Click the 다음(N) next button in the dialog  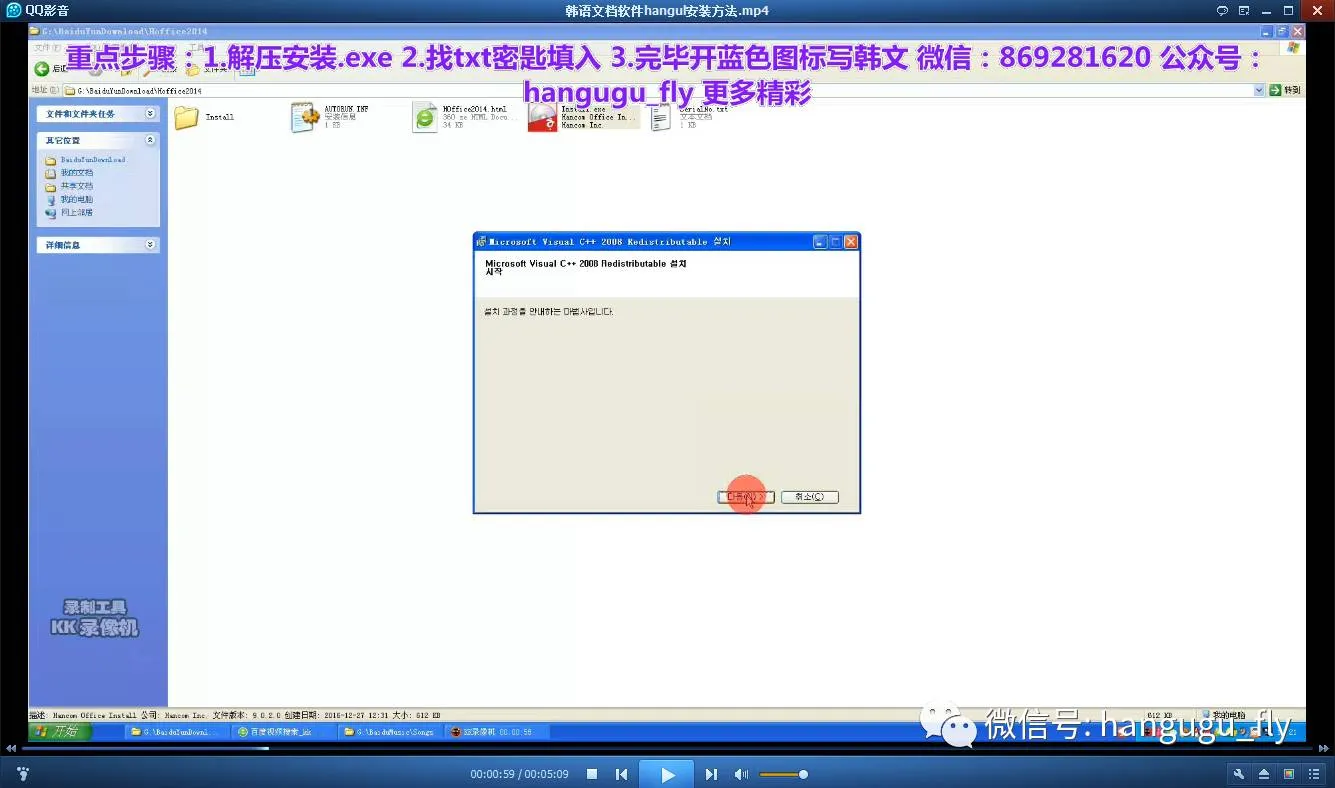tap(745, 496)
